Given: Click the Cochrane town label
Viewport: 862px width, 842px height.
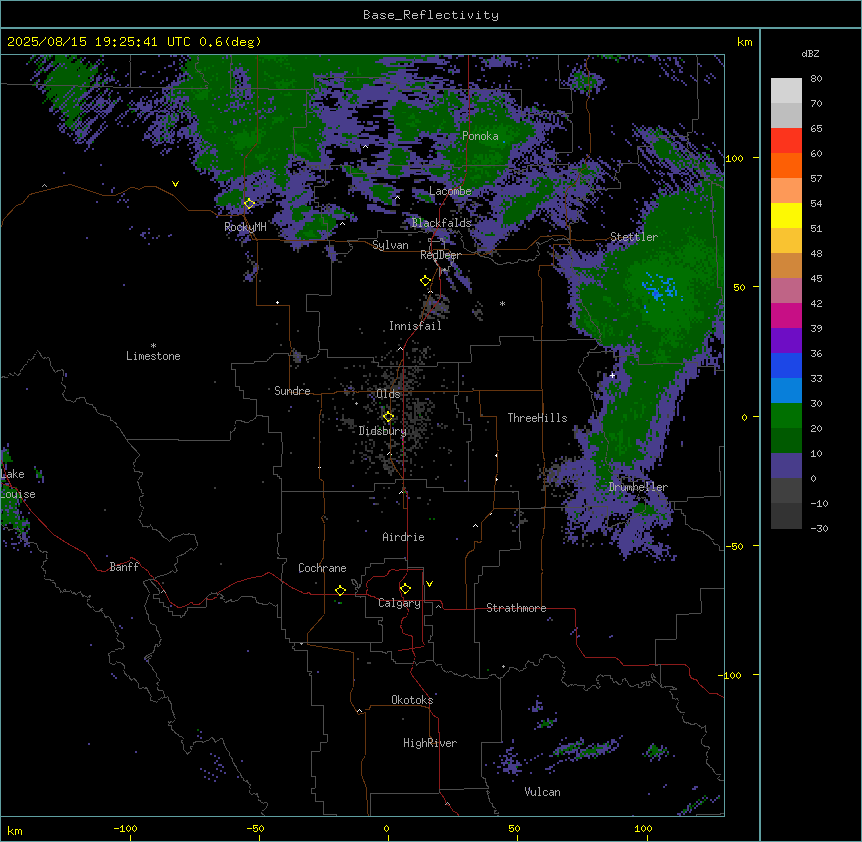Looking at the screenshot, I should [322, 568].
